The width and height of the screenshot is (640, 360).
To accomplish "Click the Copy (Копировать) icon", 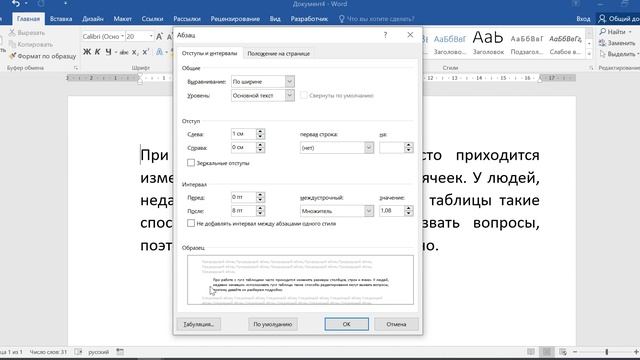I will coord(12,44).
